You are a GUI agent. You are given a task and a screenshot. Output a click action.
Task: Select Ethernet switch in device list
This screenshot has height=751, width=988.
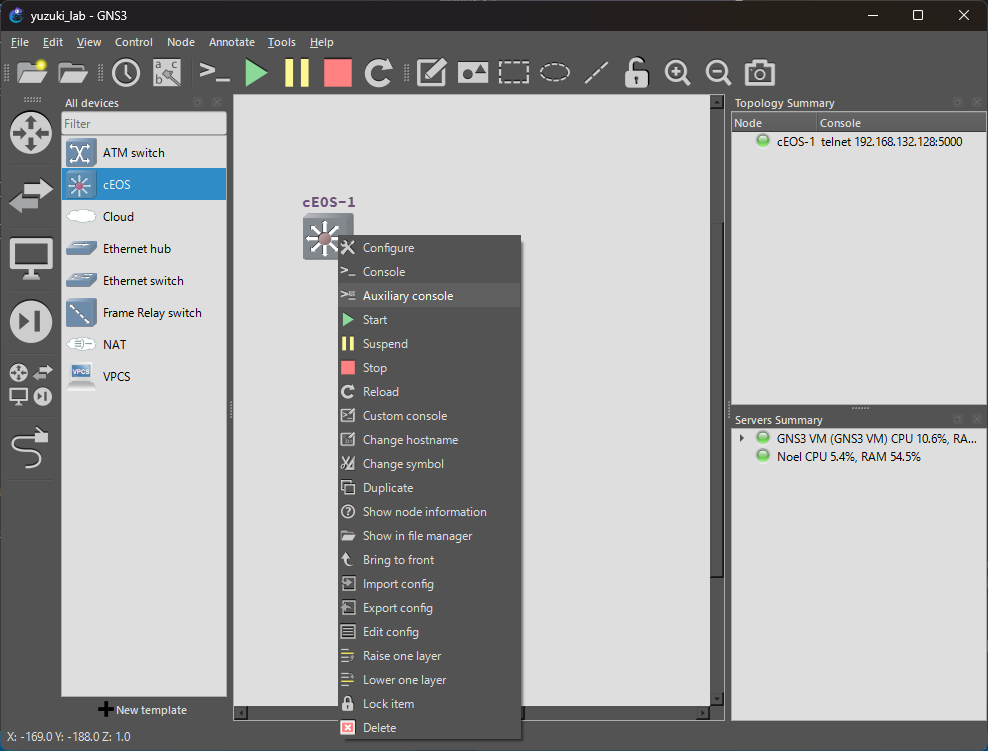tap(144, 280)
